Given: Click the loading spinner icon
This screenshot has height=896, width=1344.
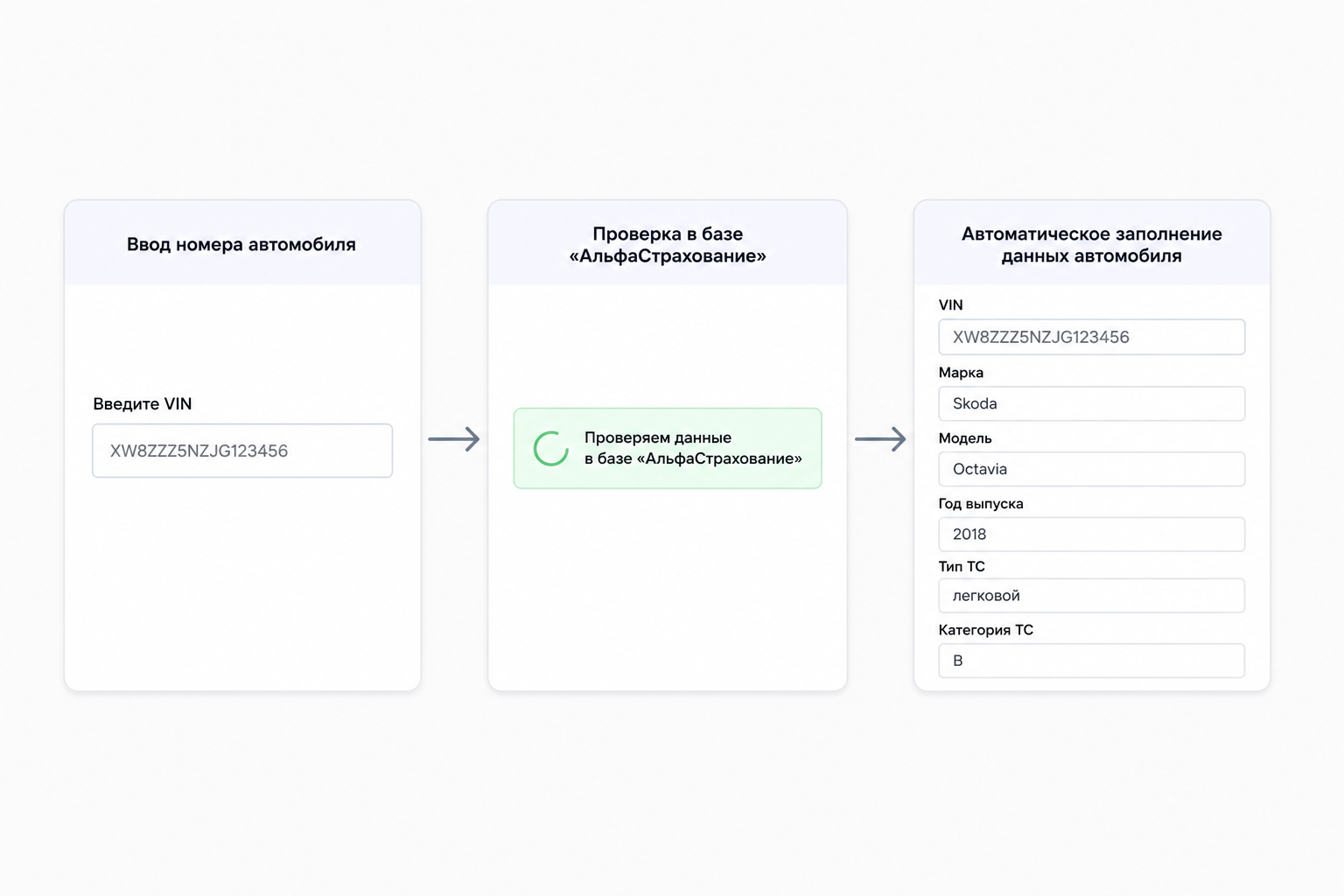Looking at the screenshot, I should click(551, 448).
